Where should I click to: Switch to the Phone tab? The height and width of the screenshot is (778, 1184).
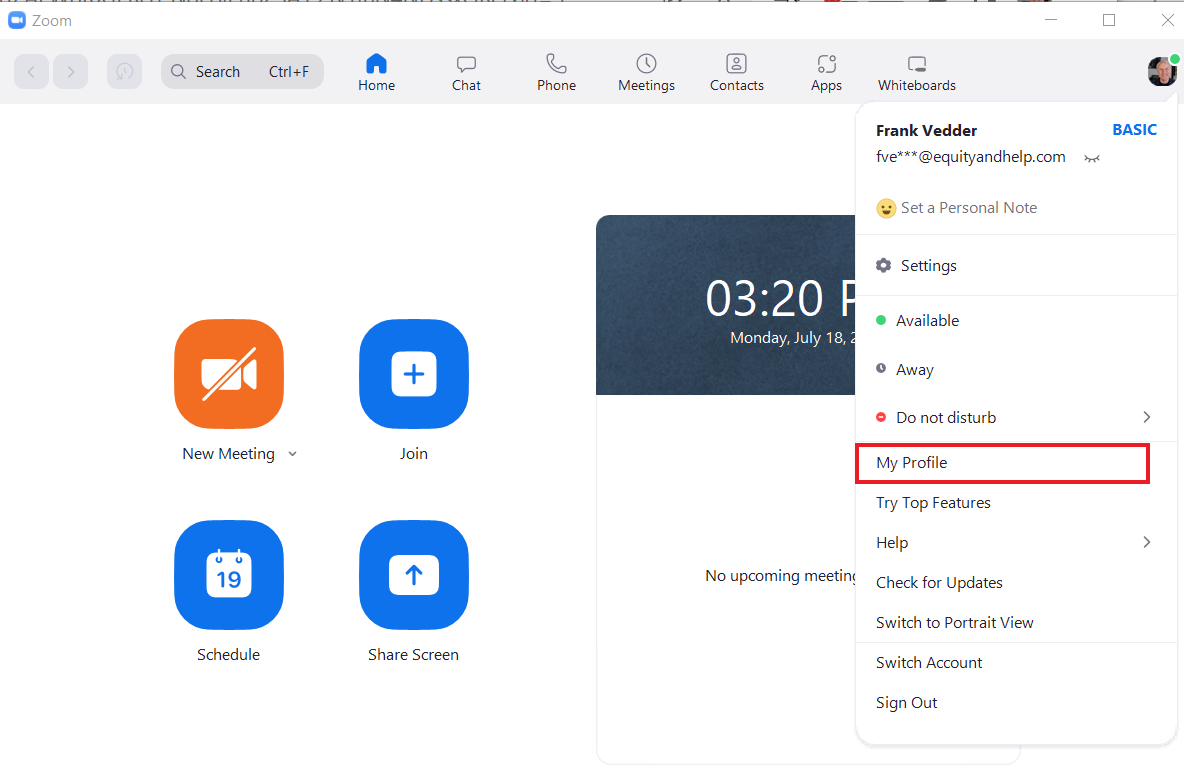point(557,73)
